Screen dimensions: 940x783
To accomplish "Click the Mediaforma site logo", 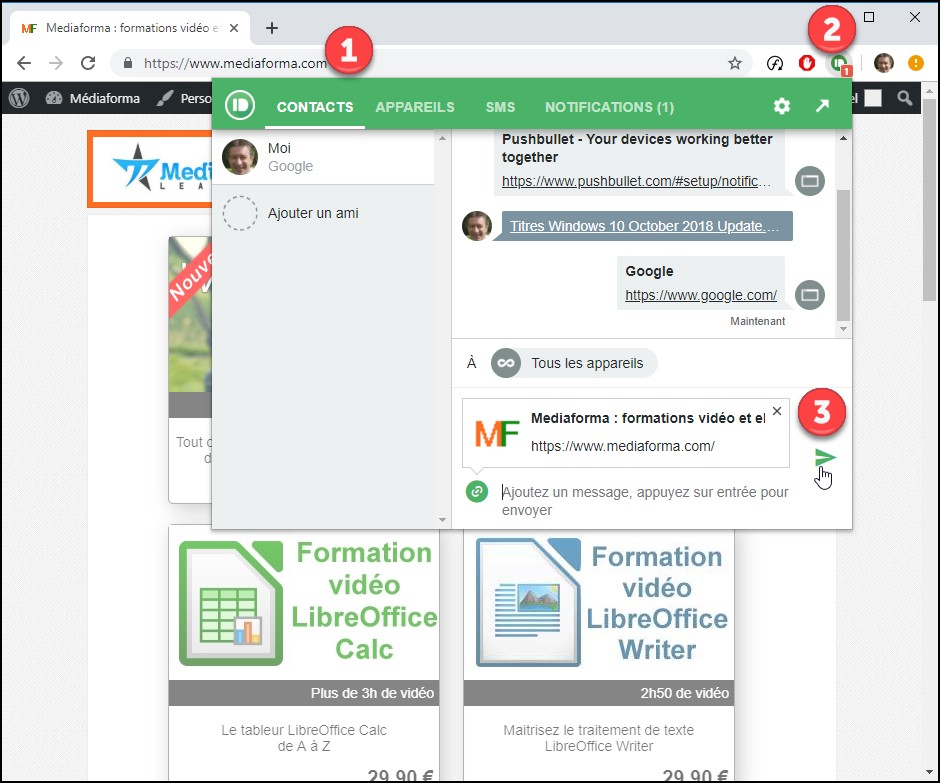I will [150, 169].
